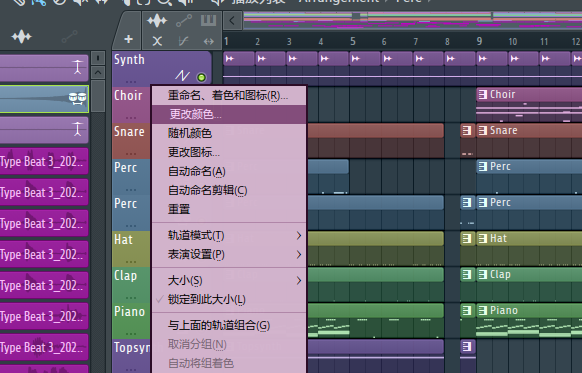This screenshot has width=582, height=373.
Task: Choose 更改颜色... menu entry
Action: [x=229, y=114]
